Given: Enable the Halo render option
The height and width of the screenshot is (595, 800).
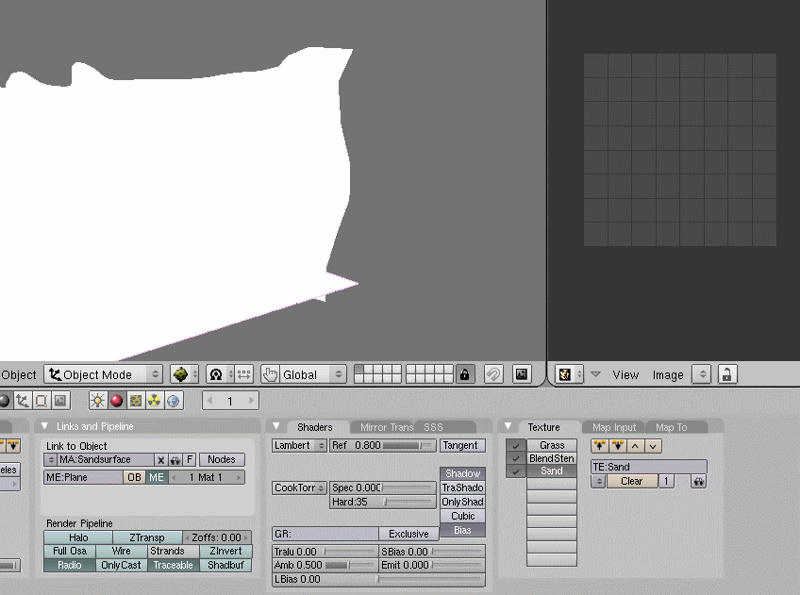Looking at the screenshot, I should (x=78, y=537).
